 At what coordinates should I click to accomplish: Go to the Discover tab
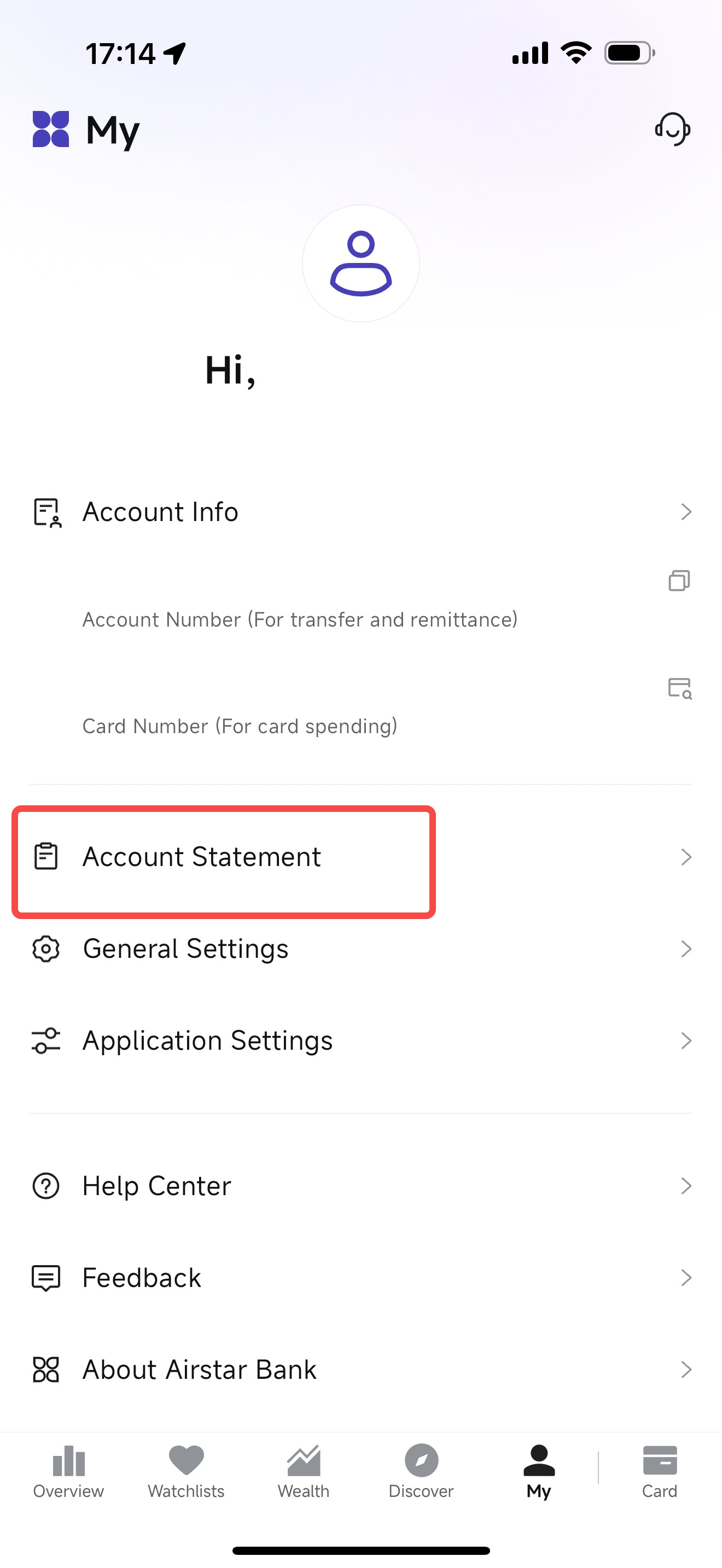pyautogui.click(x=421, y=1472)
